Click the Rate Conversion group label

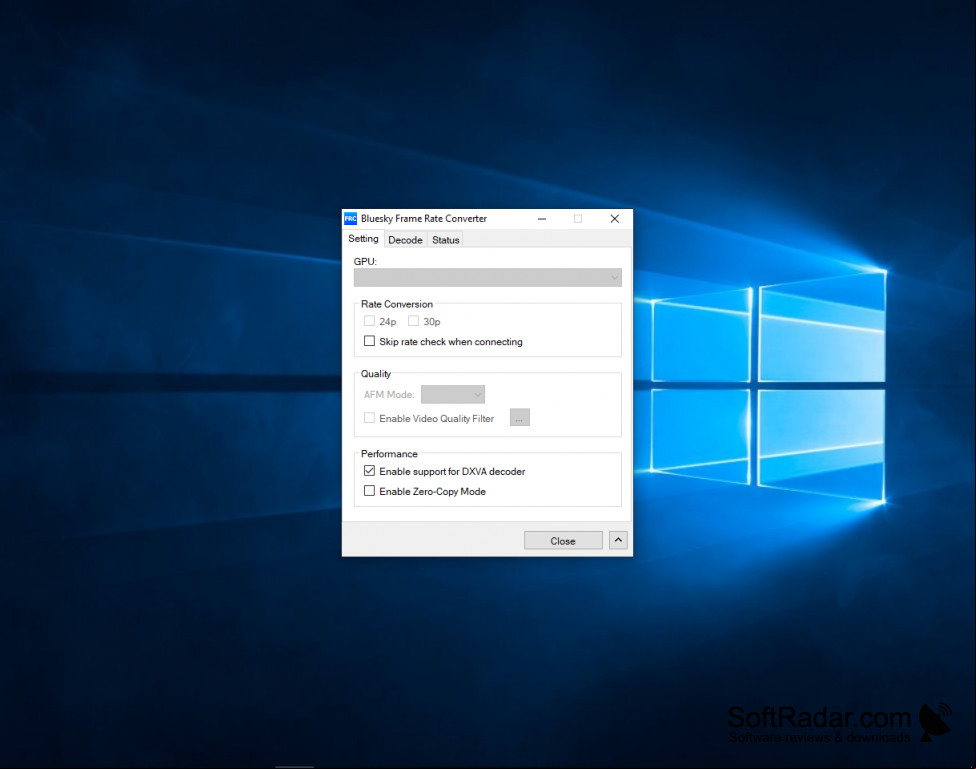point(396,304)
